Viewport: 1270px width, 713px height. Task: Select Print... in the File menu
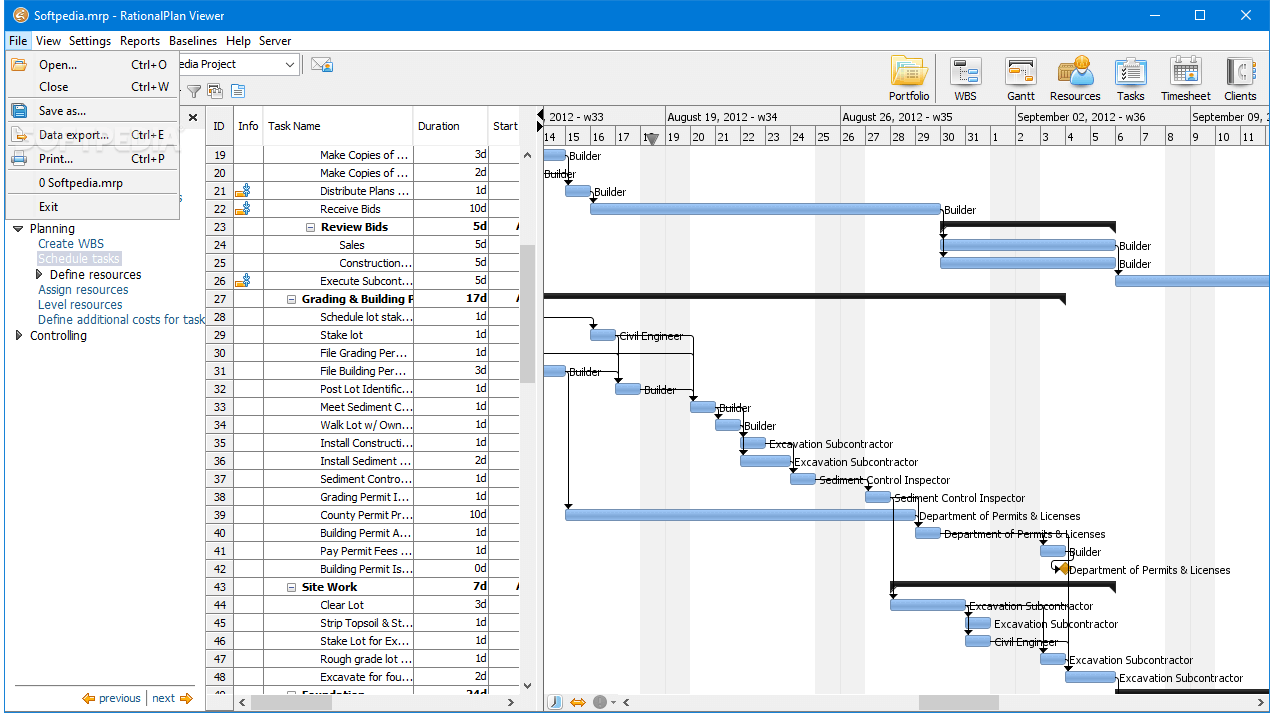point(93,158)
